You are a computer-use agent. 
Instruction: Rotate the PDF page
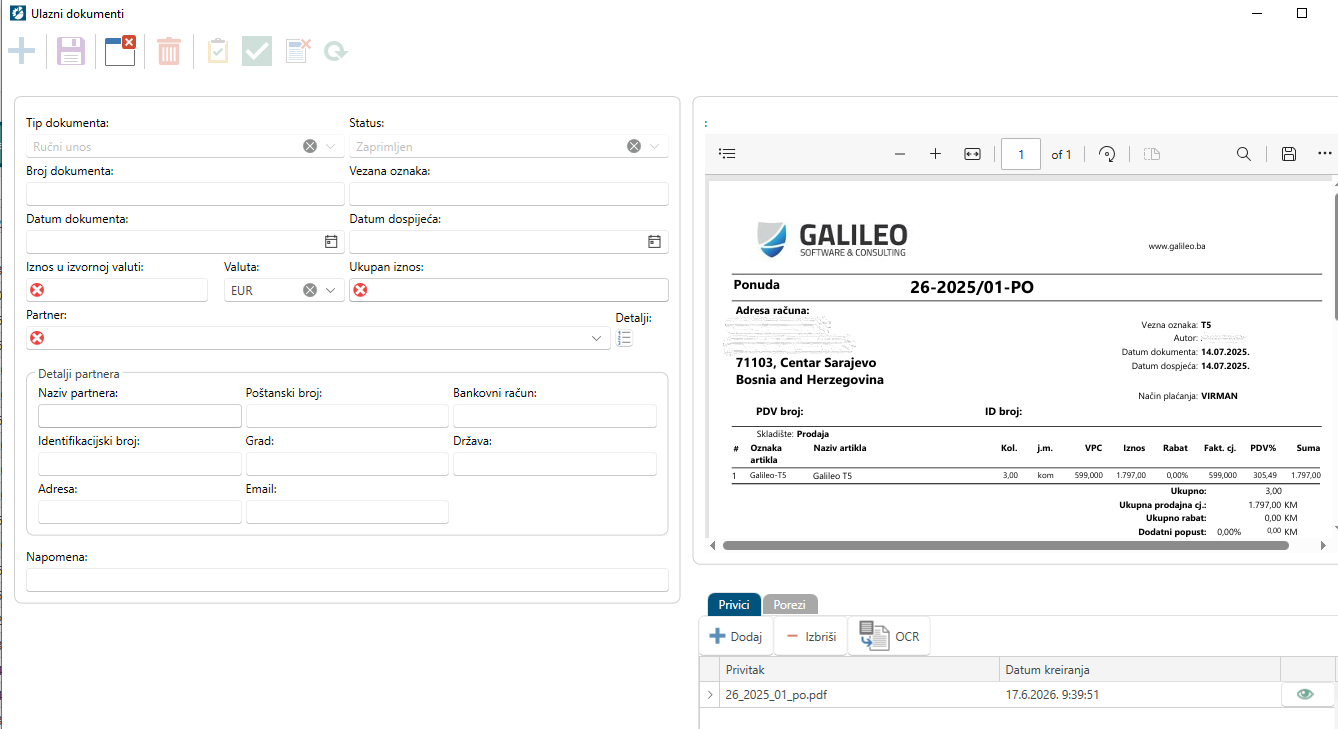coord(1107,154)
